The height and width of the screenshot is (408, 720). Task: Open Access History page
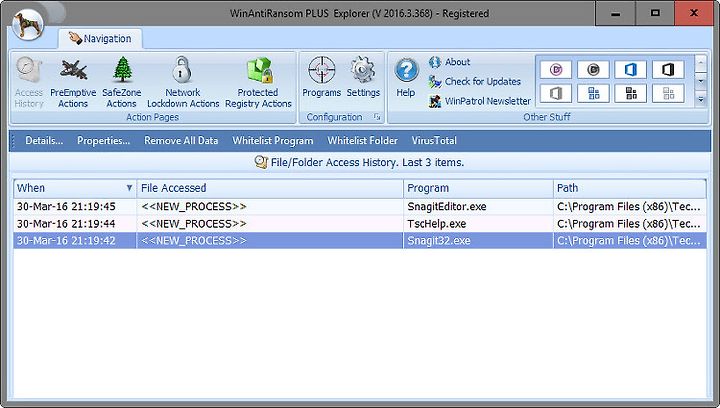[x=28, y=83]
